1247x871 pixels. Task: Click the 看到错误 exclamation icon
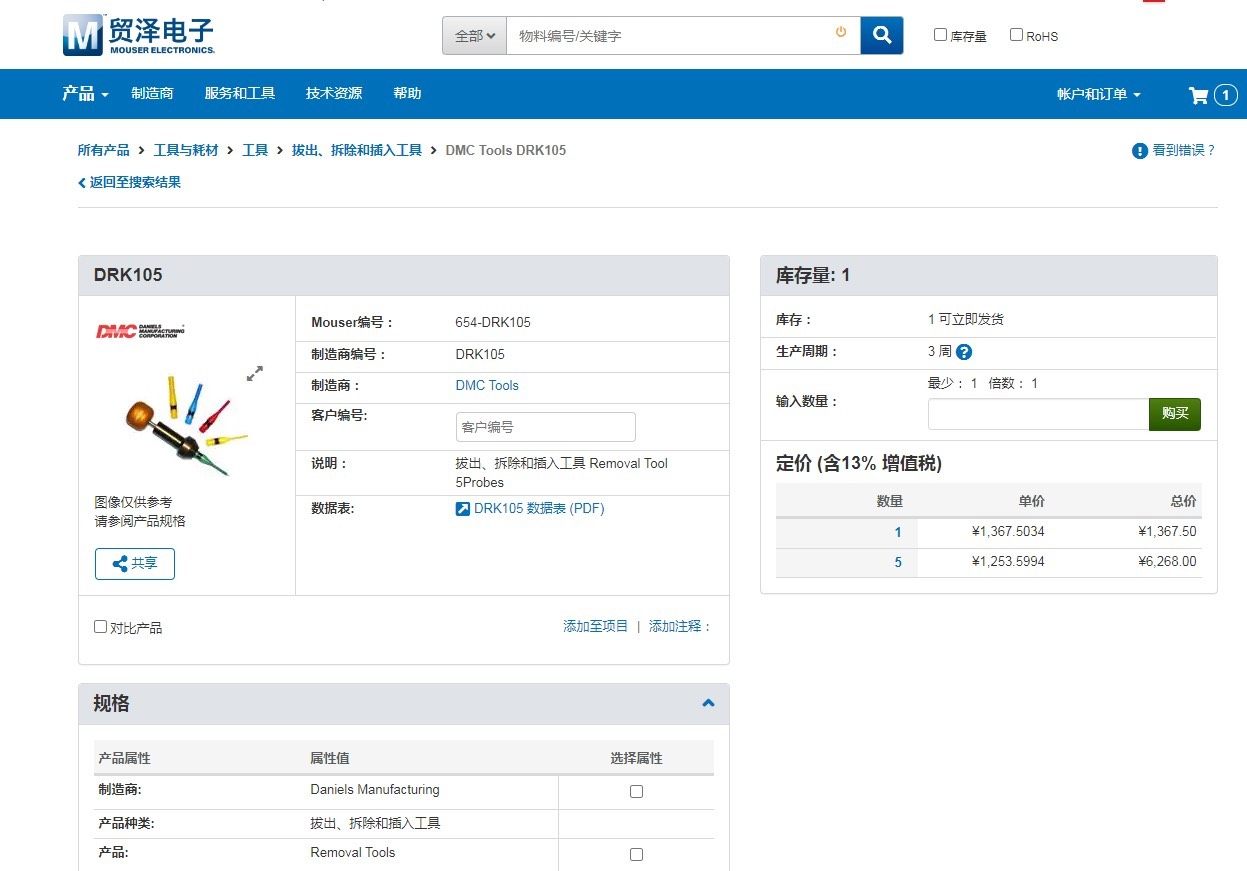pos(1140,151)
